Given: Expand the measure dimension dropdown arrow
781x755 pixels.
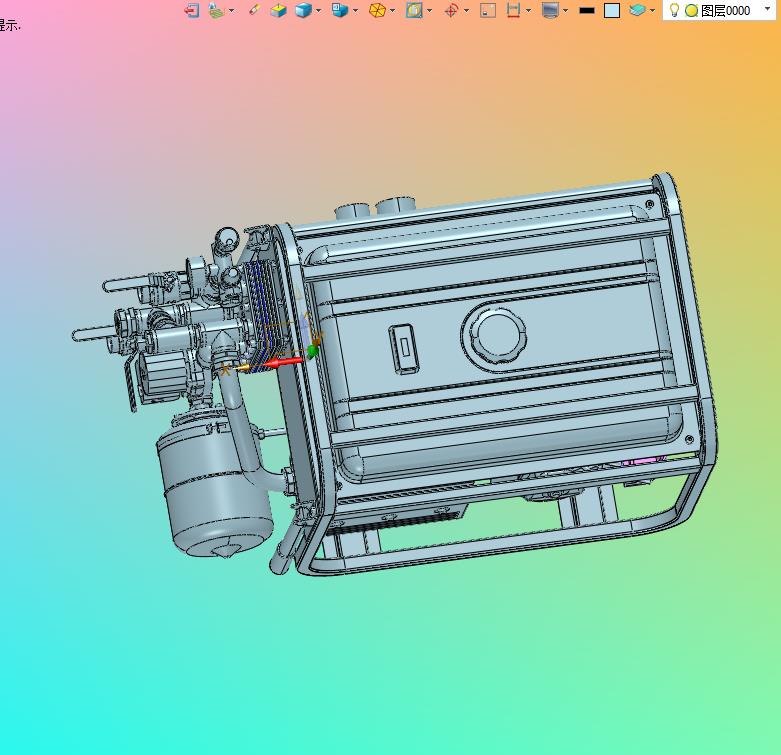Looking at the screenshot, I should point(528,10).
